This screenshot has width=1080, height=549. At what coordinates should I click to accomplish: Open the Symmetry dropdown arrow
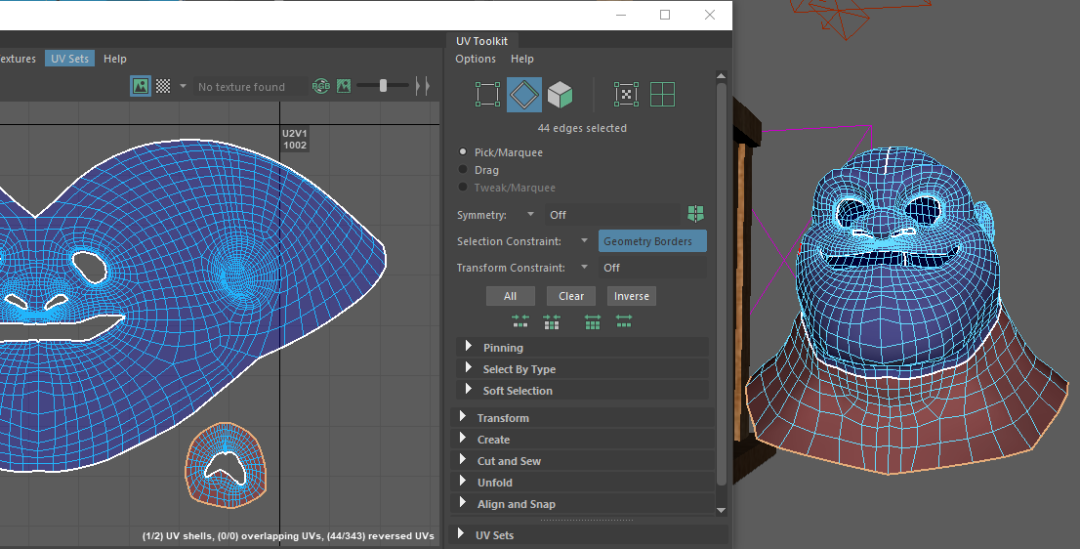(530, 214)
